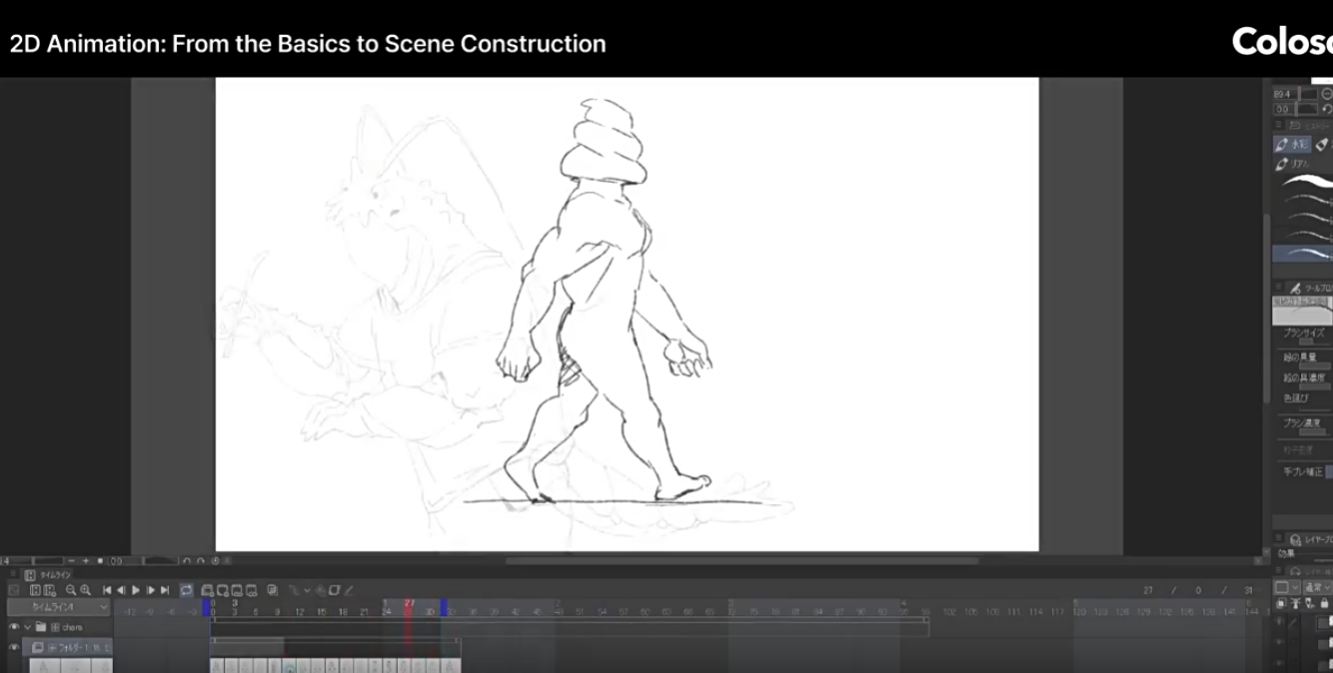Zoom in the timeline view

pyautogui.click(x=85, y=591)
